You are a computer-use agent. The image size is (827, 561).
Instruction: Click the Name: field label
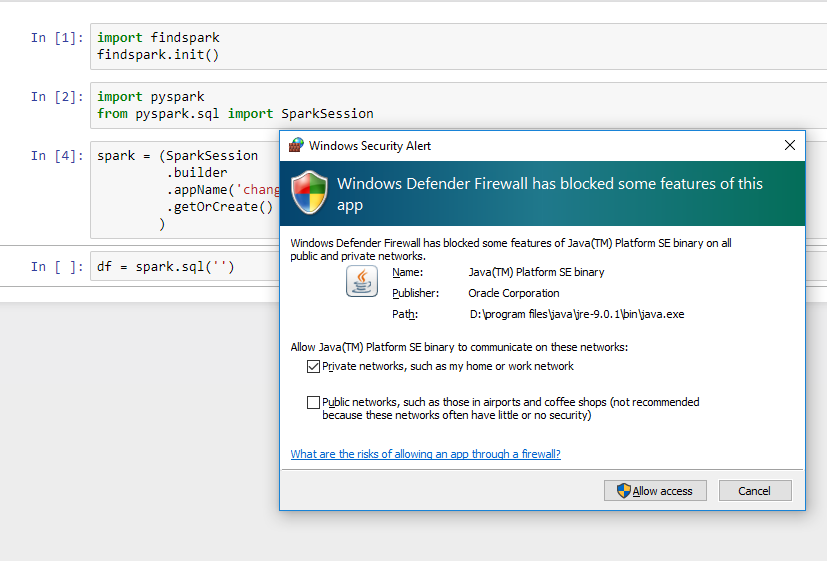click(407, 272)
